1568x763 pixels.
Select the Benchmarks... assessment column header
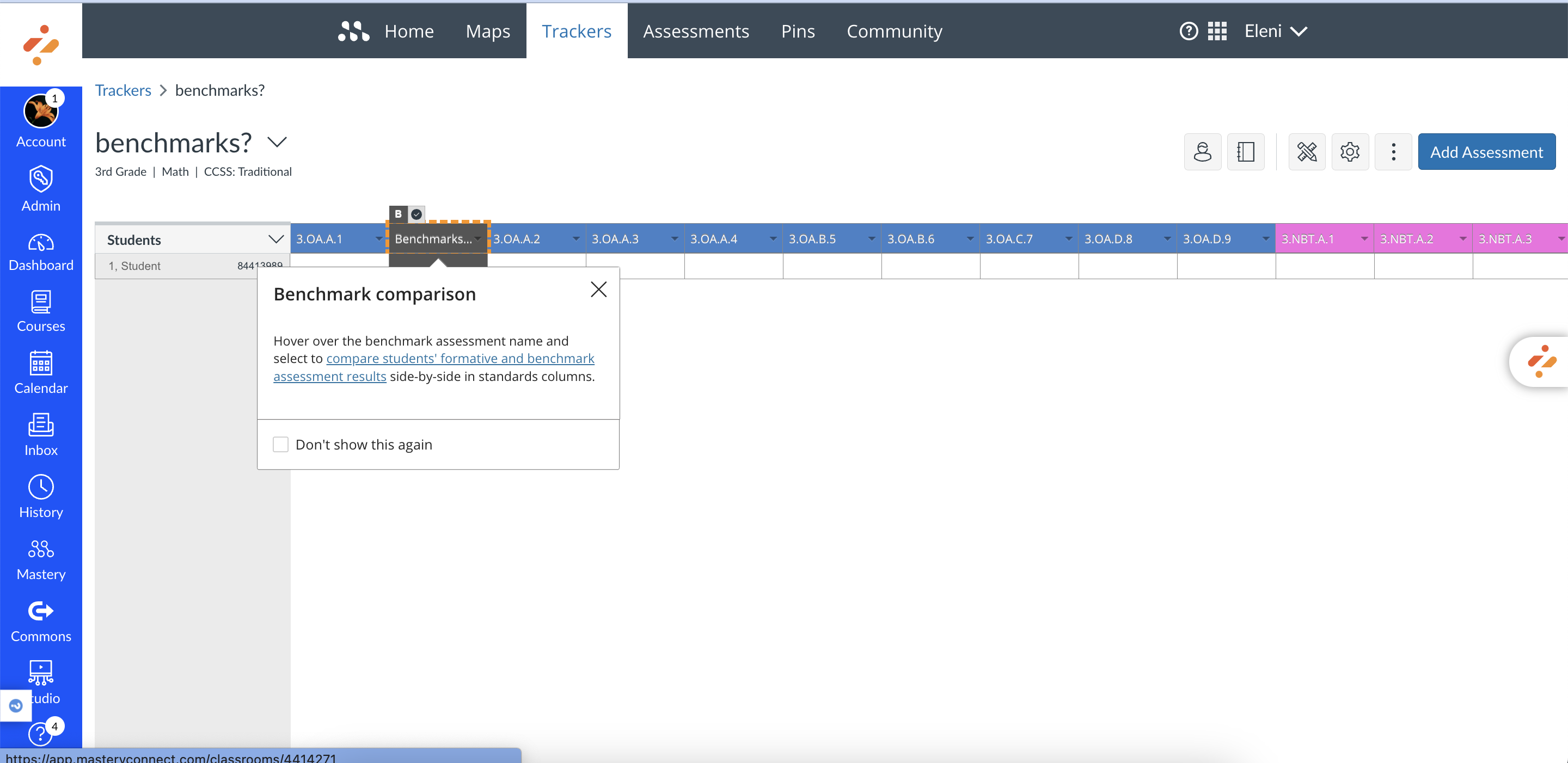pyautogui.click(x=433, y=238)
